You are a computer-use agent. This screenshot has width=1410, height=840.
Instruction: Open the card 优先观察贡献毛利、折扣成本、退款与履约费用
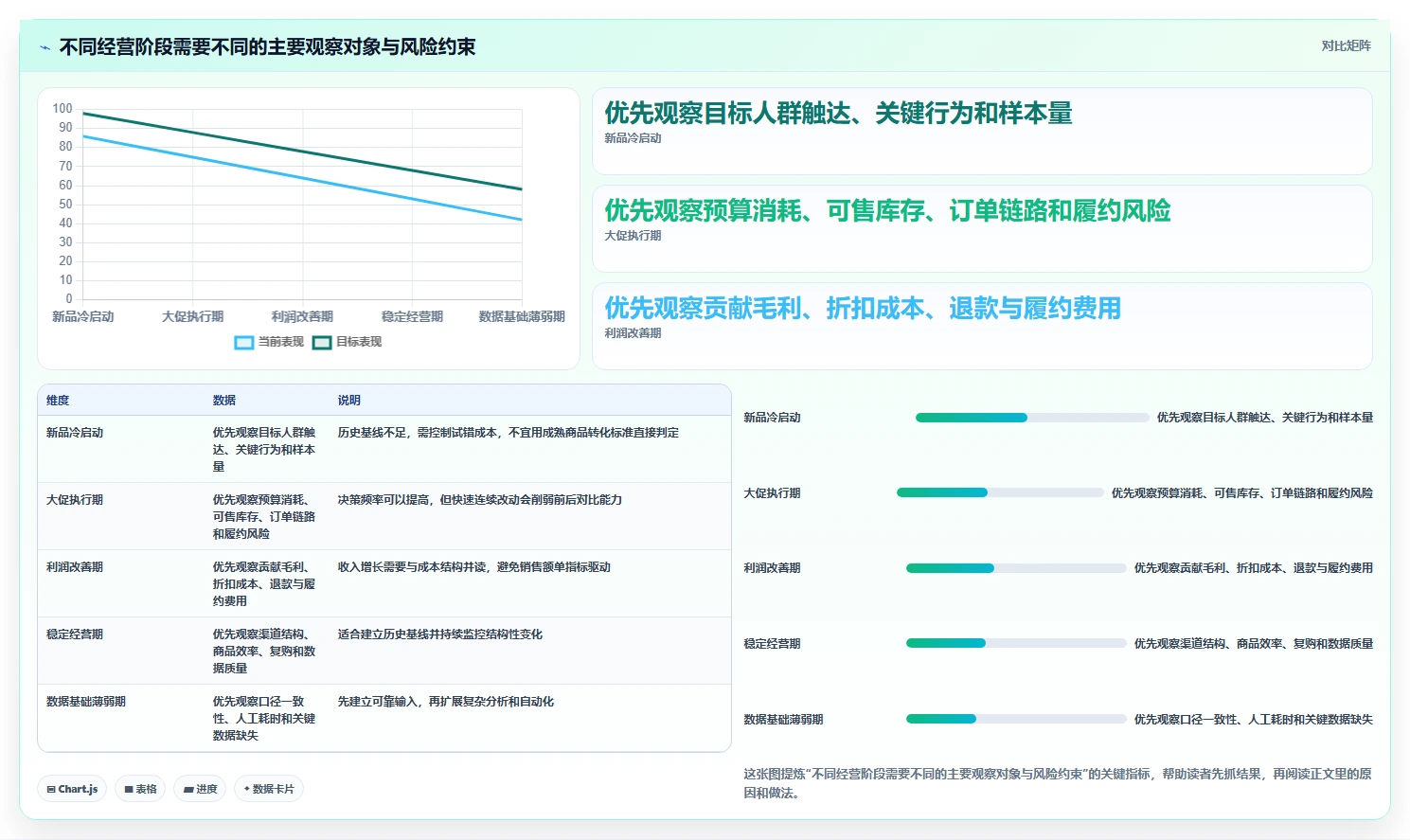(x=982, y=326)
